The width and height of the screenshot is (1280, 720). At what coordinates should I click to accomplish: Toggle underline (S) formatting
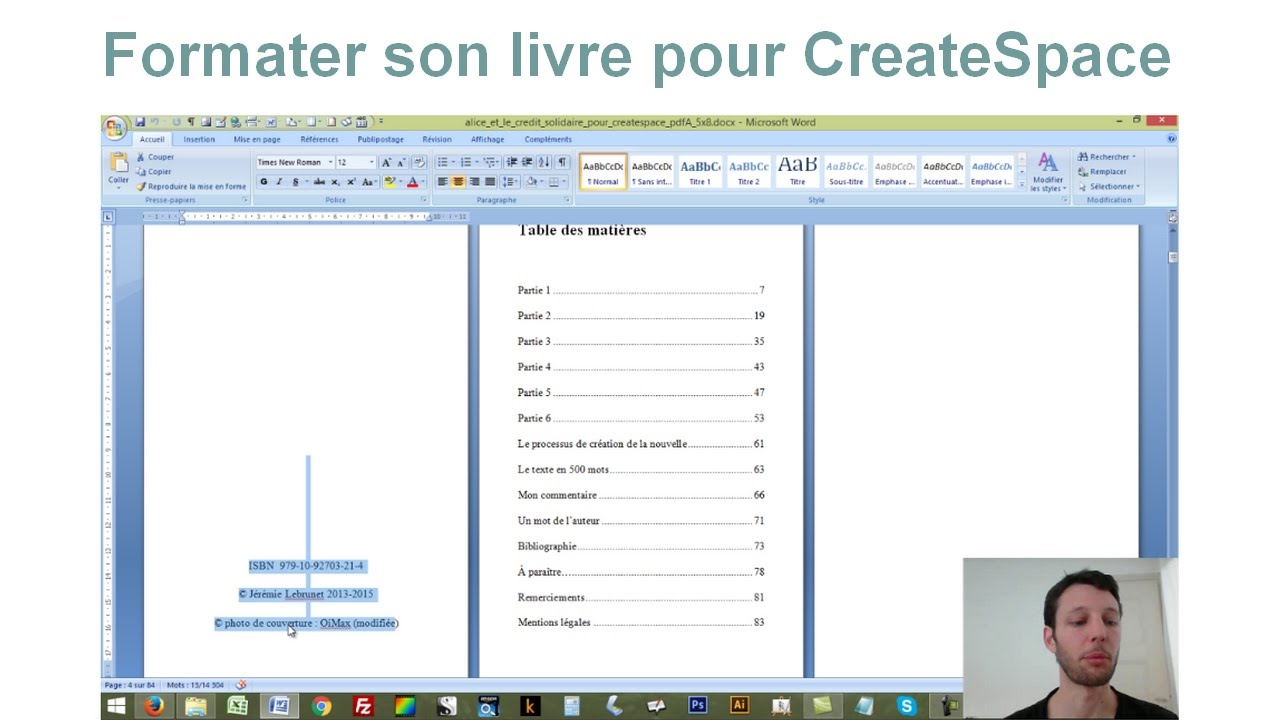[295, 182]
